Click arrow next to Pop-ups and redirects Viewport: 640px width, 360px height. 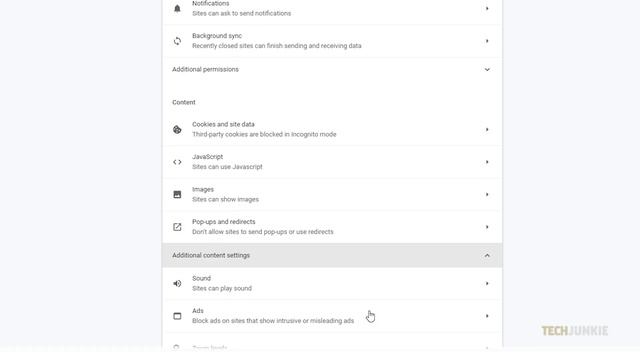487,227
